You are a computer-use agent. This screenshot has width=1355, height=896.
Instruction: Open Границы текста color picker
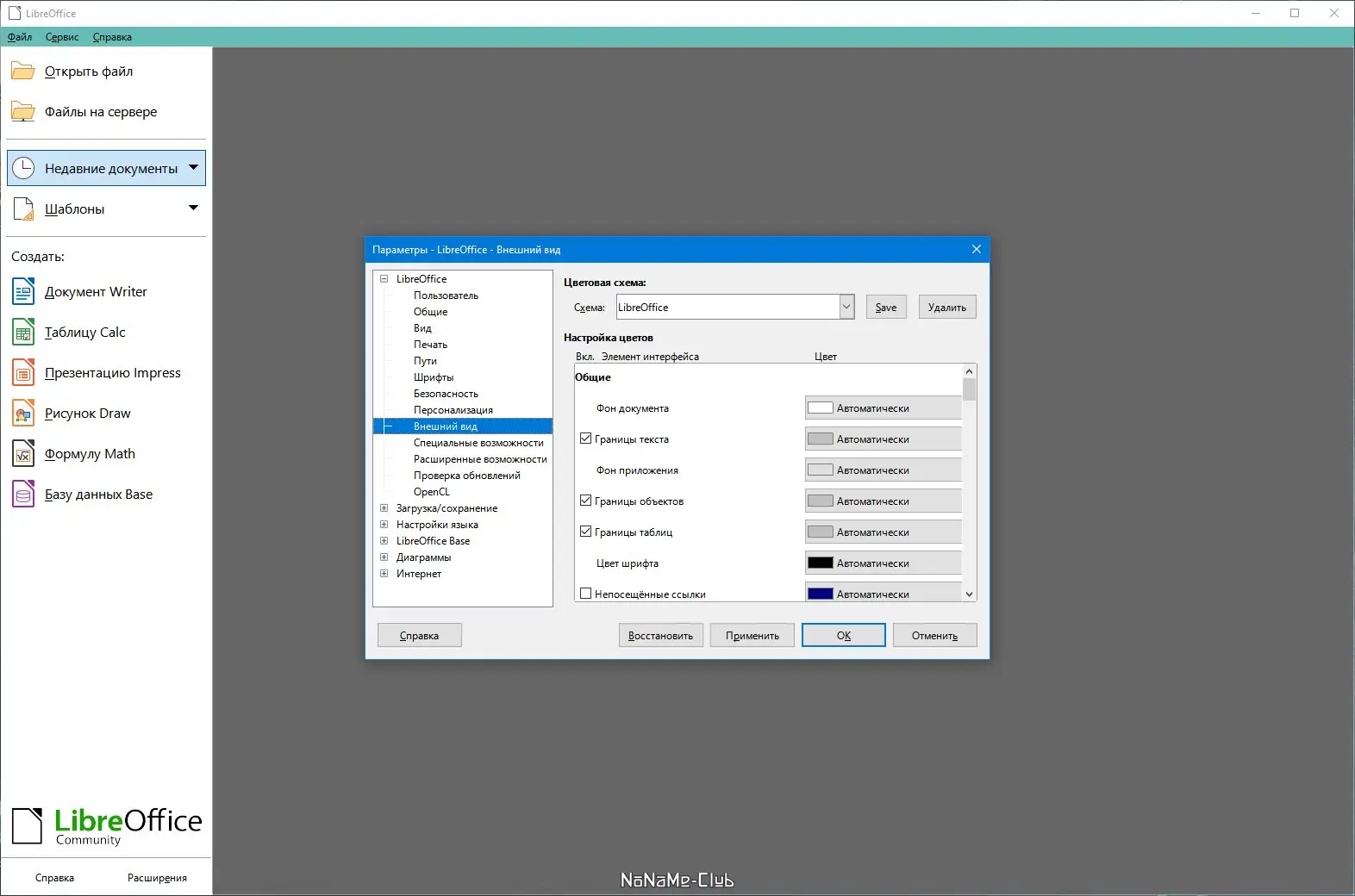pos(884,439)
